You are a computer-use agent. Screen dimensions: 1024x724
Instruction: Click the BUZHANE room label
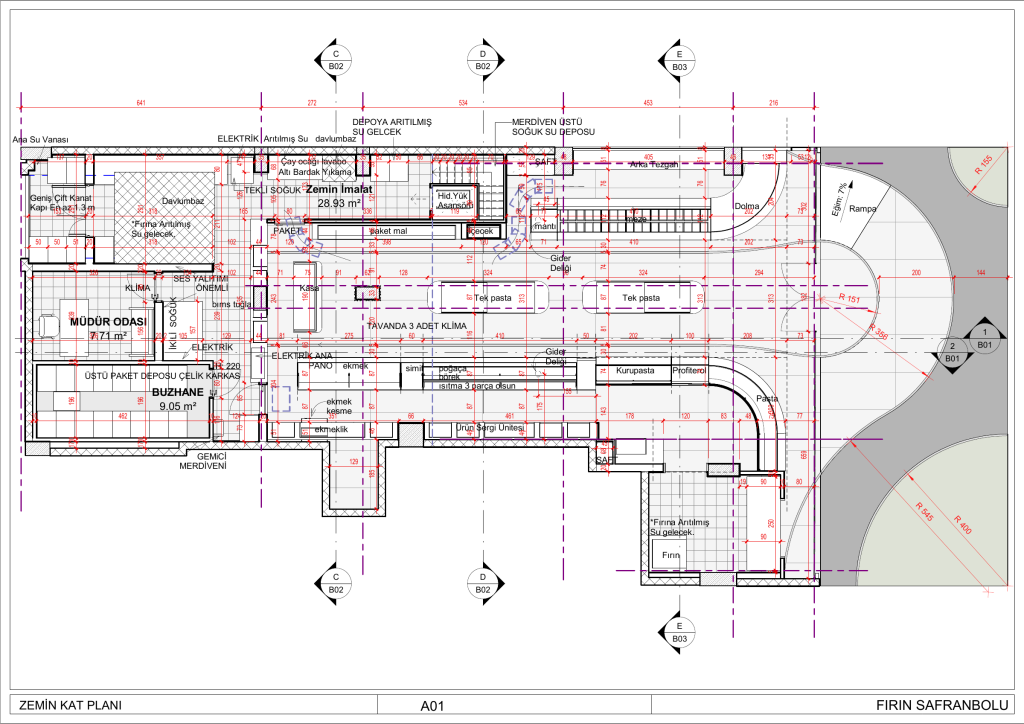[178, 392]
